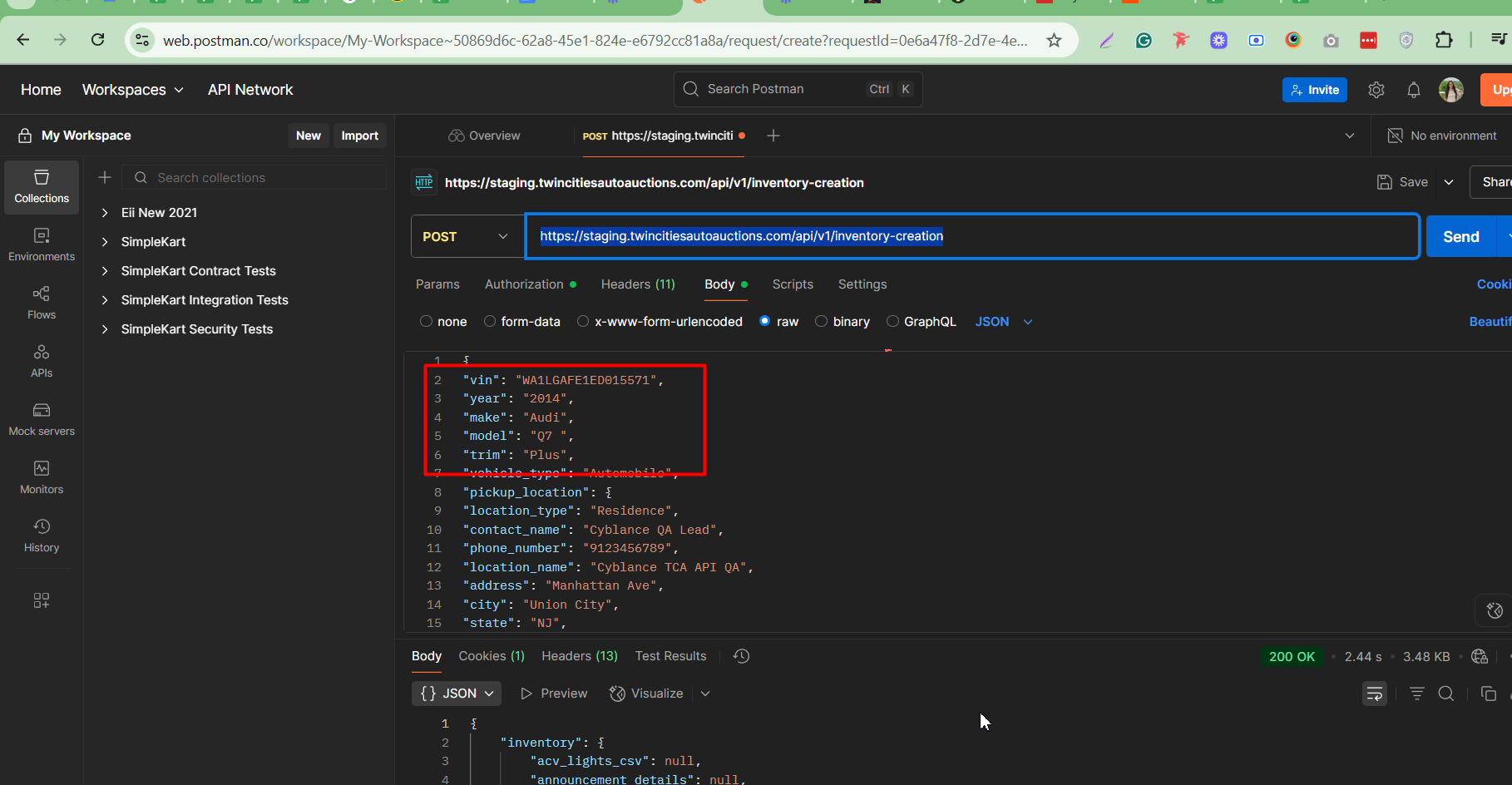Click the request URL input field
Viewport: 1512px width, 785px height.
(971, 236)
